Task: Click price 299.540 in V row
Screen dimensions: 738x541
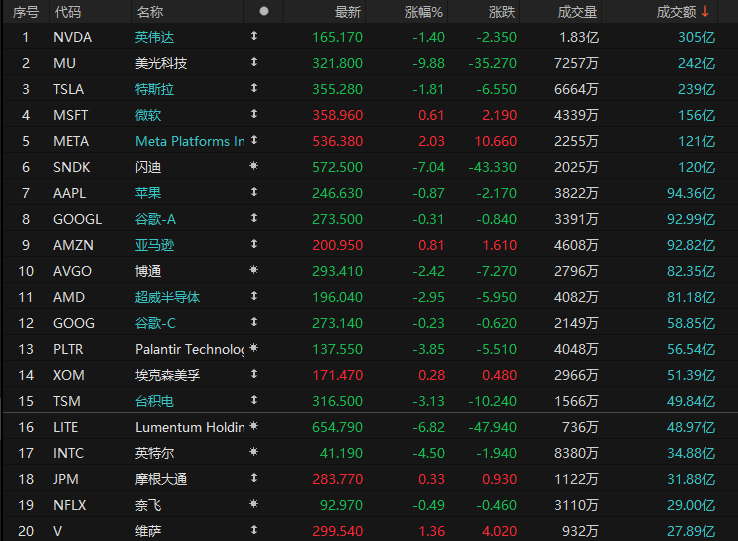Action: (337, 531)
